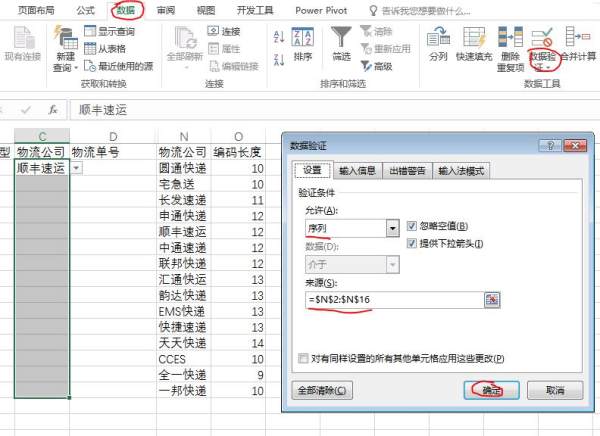Click the 取消 button
Image resolution: width=600 pixels, height=436 pixels.
coord(555,390)
